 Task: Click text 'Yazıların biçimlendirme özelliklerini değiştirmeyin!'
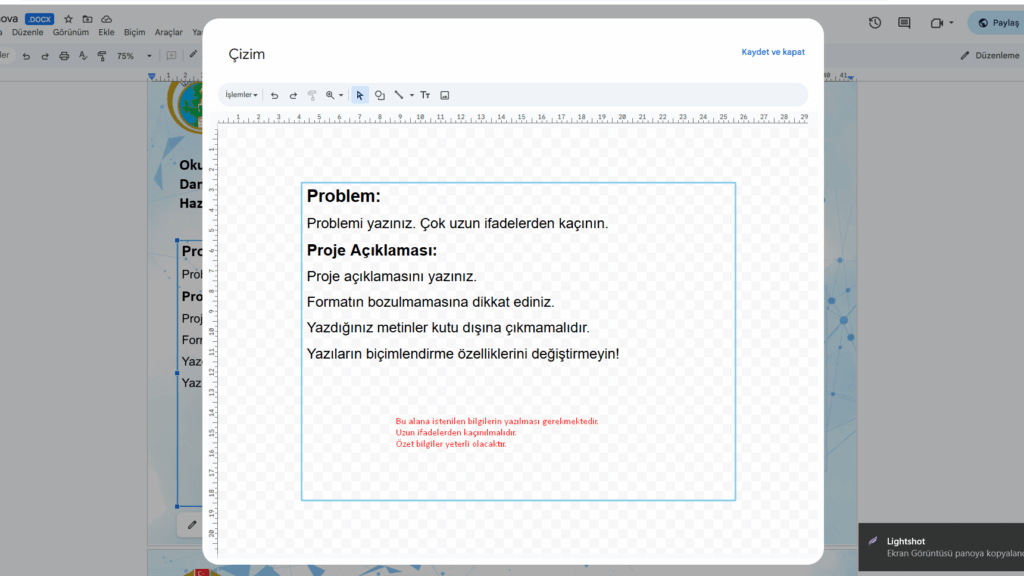tap(463, 354)
